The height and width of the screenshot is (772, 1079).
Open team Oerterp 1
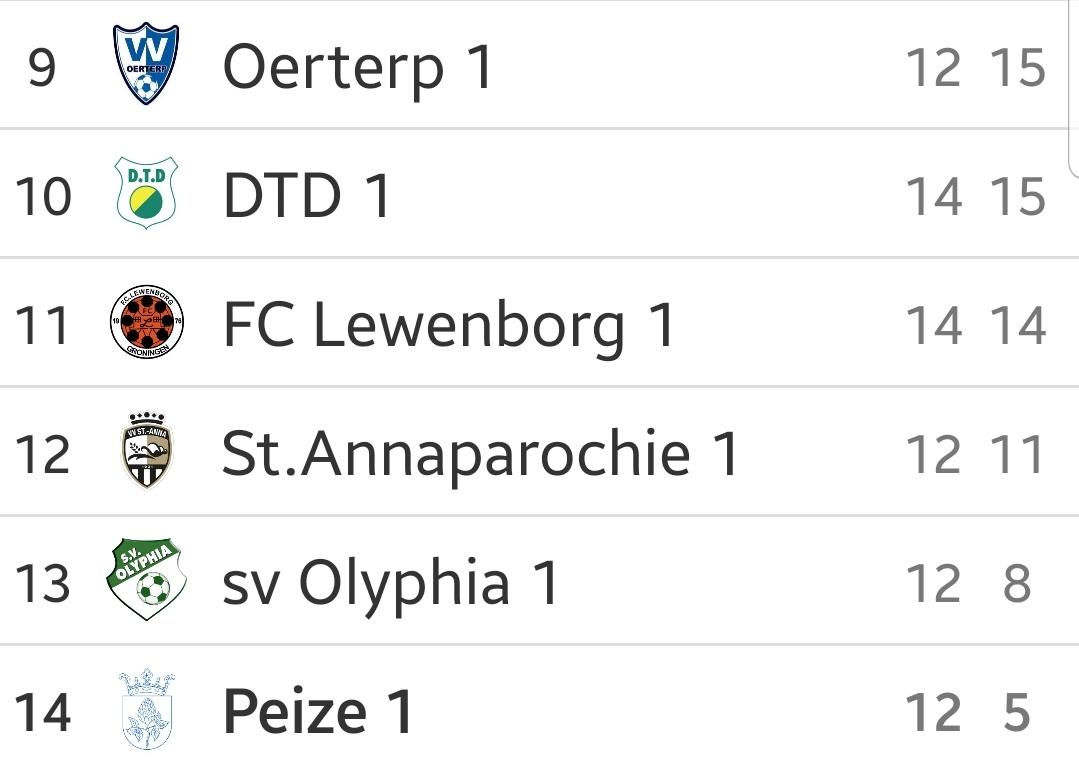tap(358, 67)
